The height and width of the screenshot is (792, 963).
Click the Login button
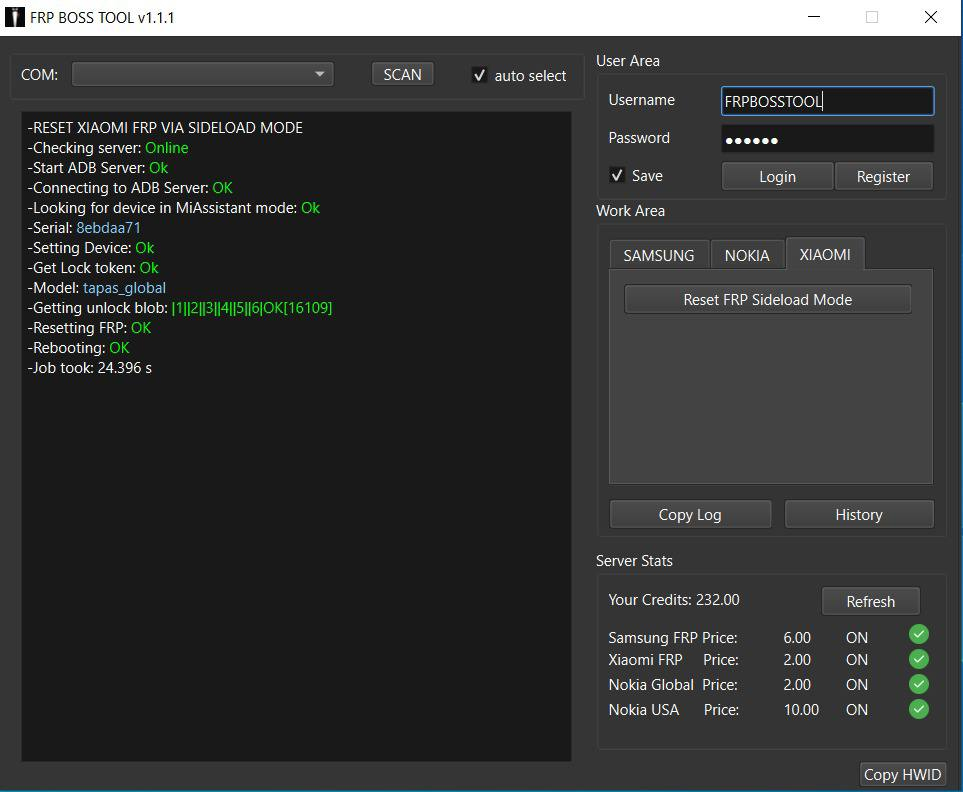(x=777, y=176)
